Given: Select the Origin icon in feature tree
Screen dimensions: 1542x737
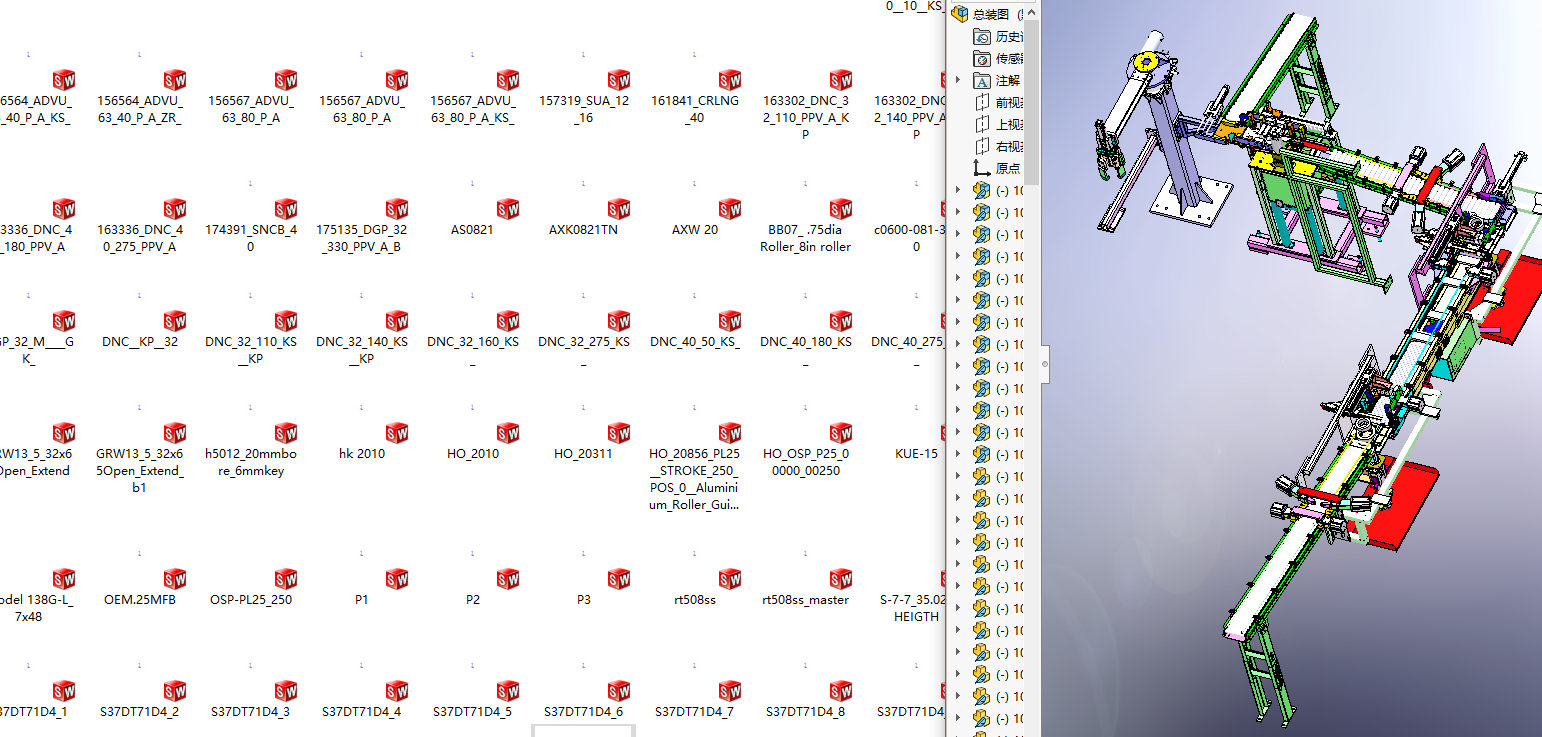Looking at the screenshot, I should (x=982, y=168).
